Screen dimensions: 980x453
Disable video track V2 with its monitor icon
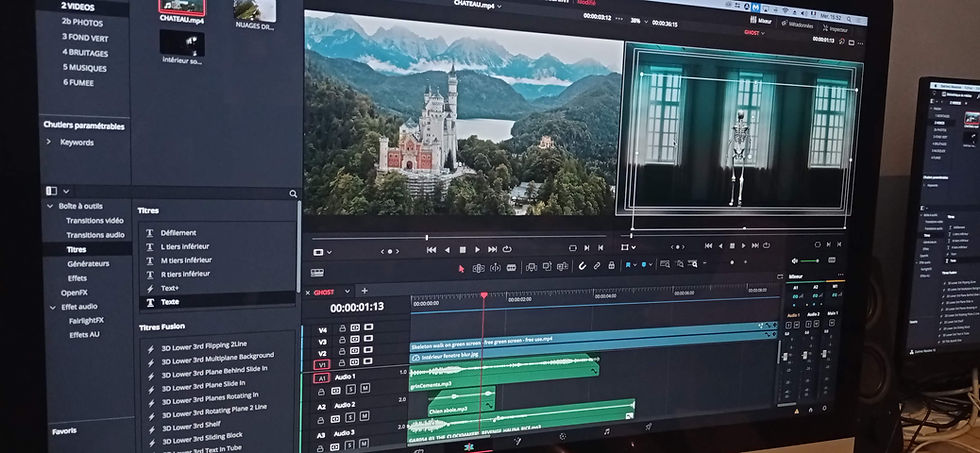369,352
